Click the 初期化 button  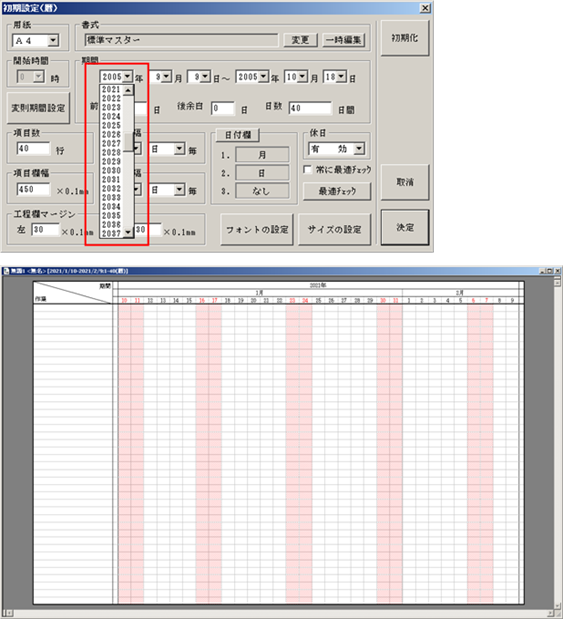pyautogui.click(x=405, y=38)
